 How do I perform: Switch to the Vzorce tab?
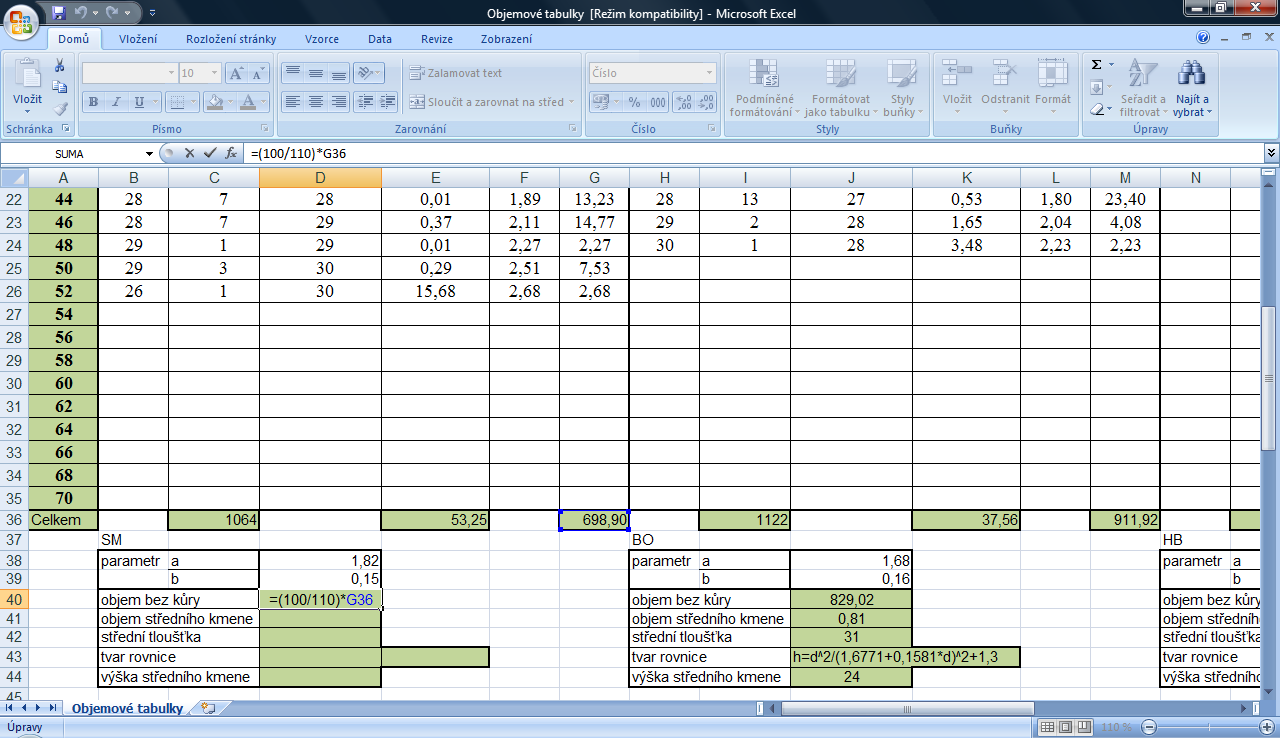[322, 39]
